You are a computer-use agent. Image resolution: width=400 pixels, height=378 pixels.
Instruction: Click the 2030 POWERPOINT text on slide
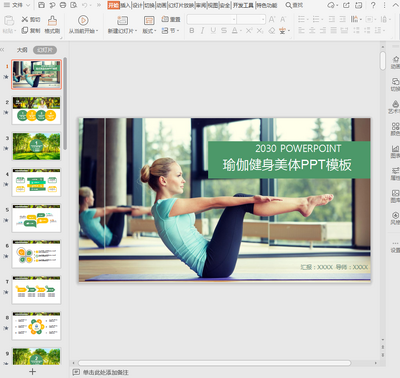coord(298,148)
